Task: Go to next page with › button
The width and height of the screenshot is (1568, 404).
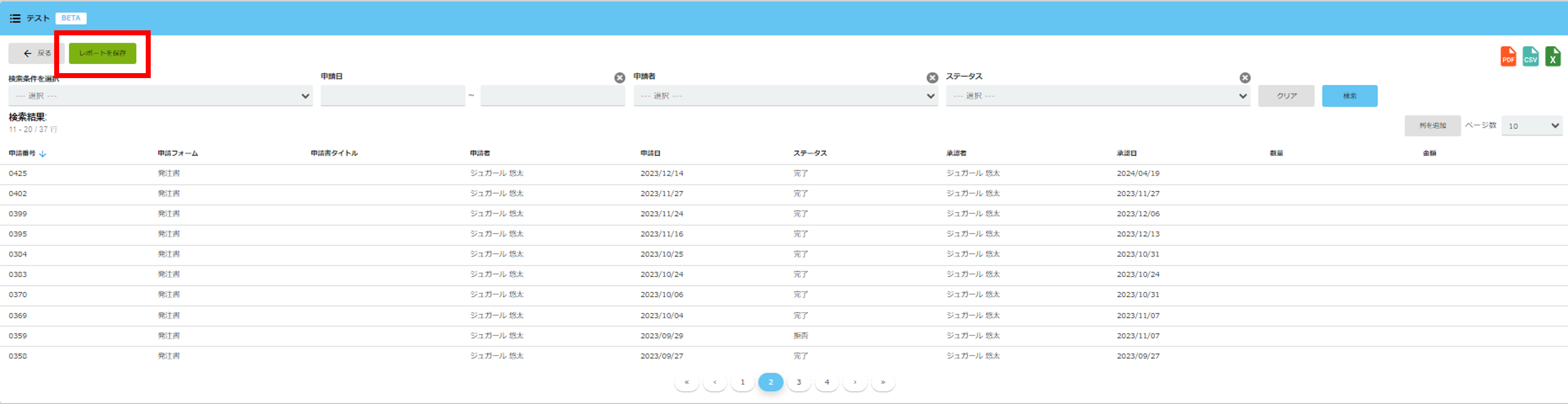Action: tap(855, 382)
